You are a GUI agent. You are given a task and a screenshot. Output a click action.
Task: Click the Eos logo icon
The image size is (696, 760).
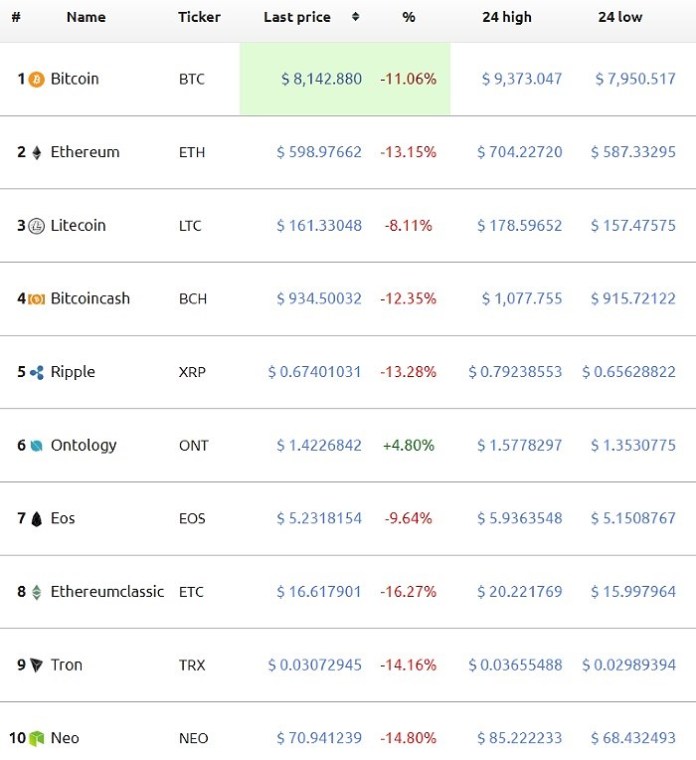pos(37,519)
